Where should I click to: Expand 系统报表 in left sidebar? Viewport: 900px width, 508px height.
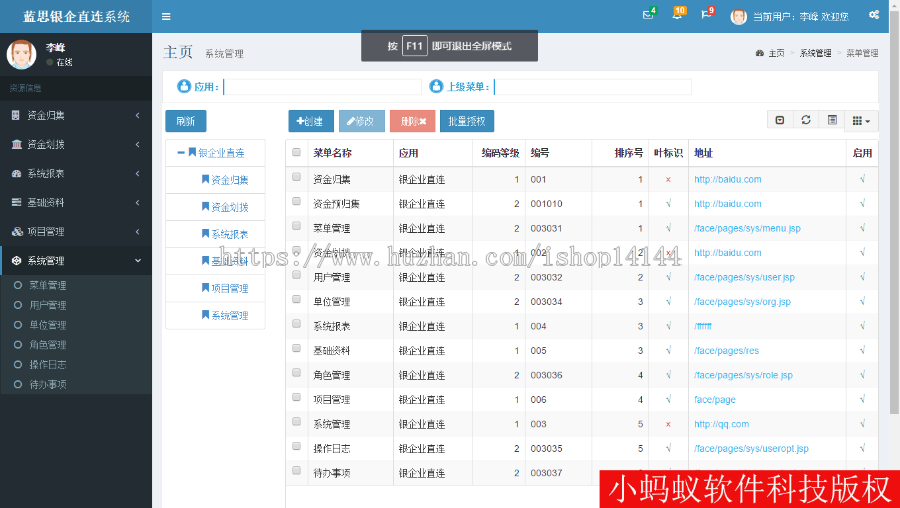pyautogui.click(x=76, y=173)
